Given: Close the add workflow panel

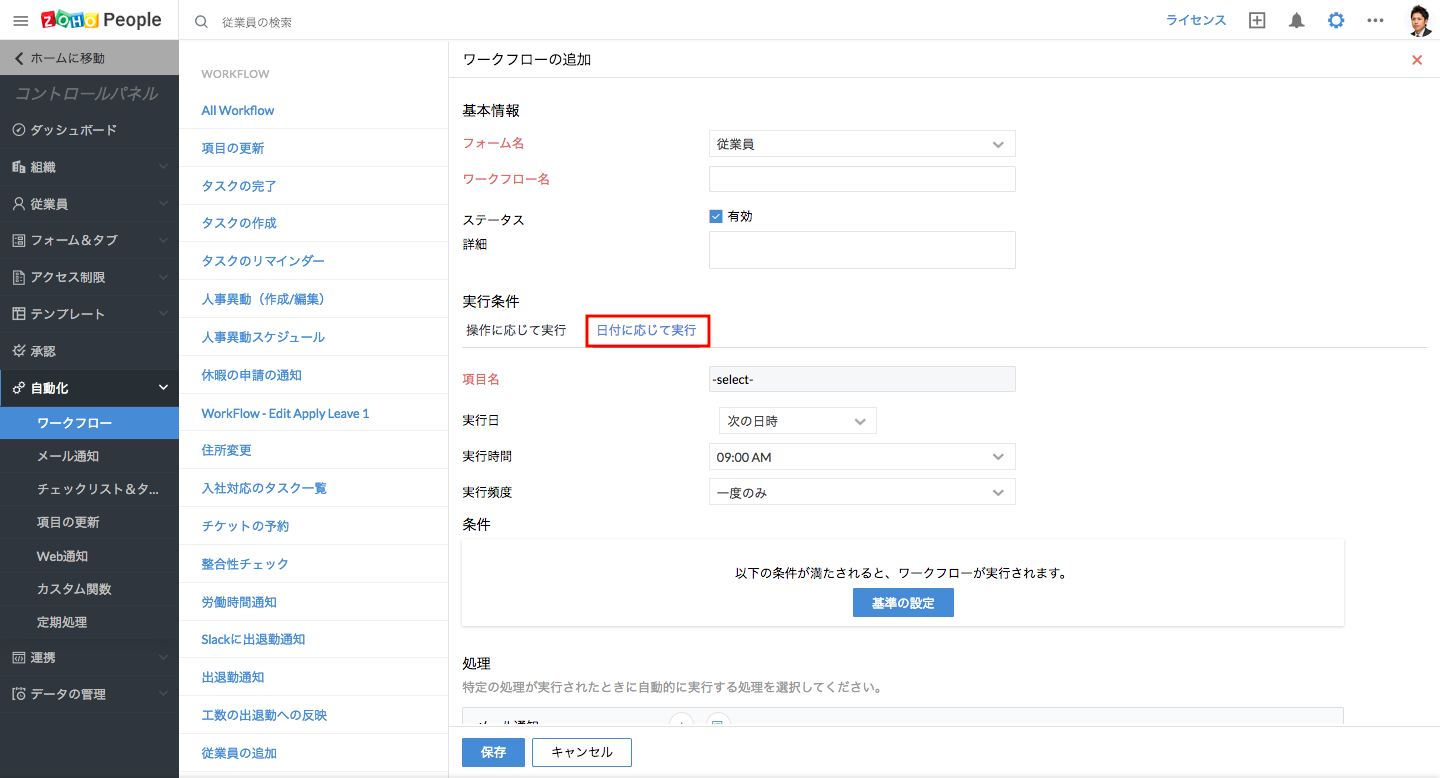Looking at the screenshot, I should pos(1416,60).
